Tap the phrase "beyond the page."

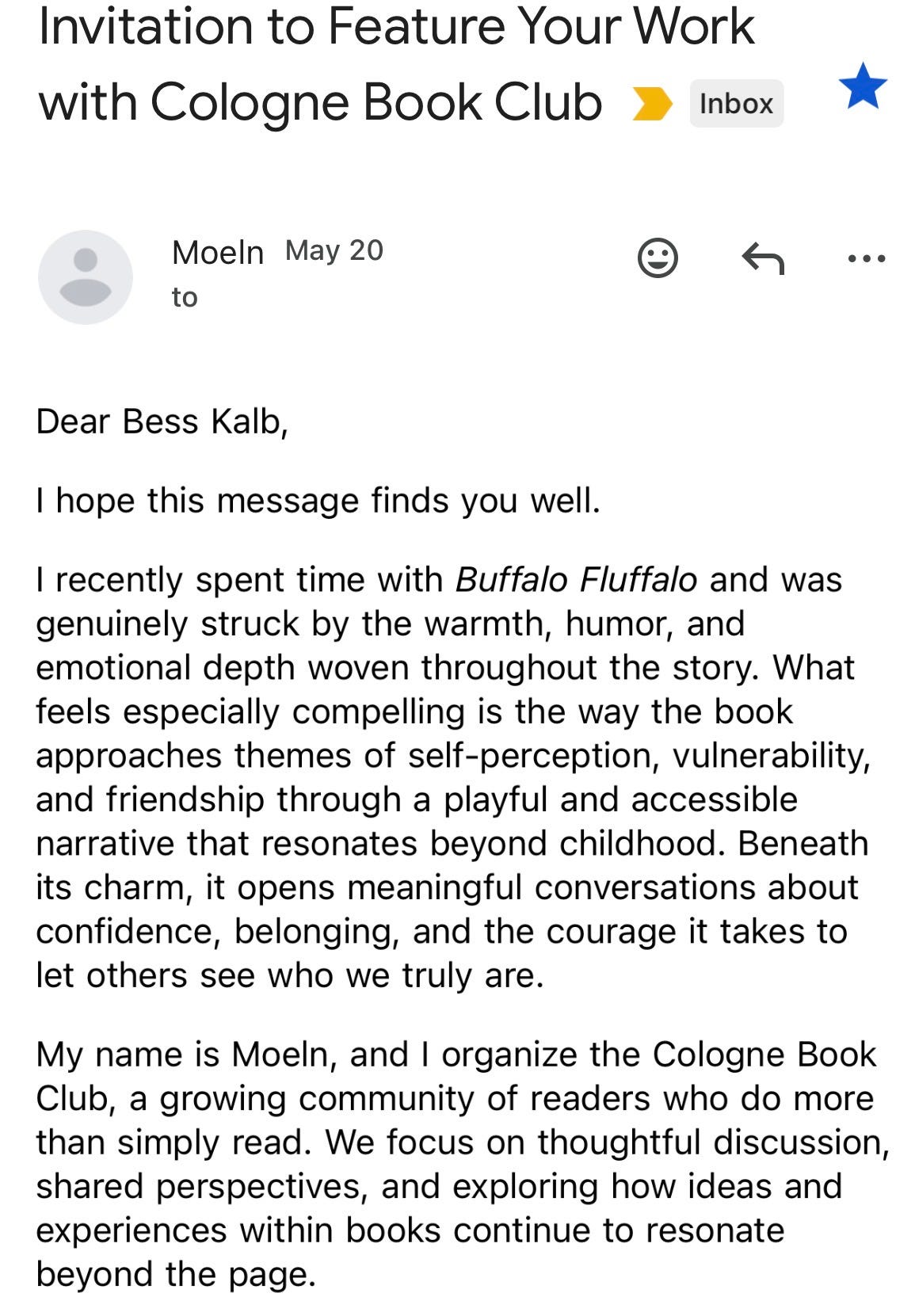pos(176,1274)
